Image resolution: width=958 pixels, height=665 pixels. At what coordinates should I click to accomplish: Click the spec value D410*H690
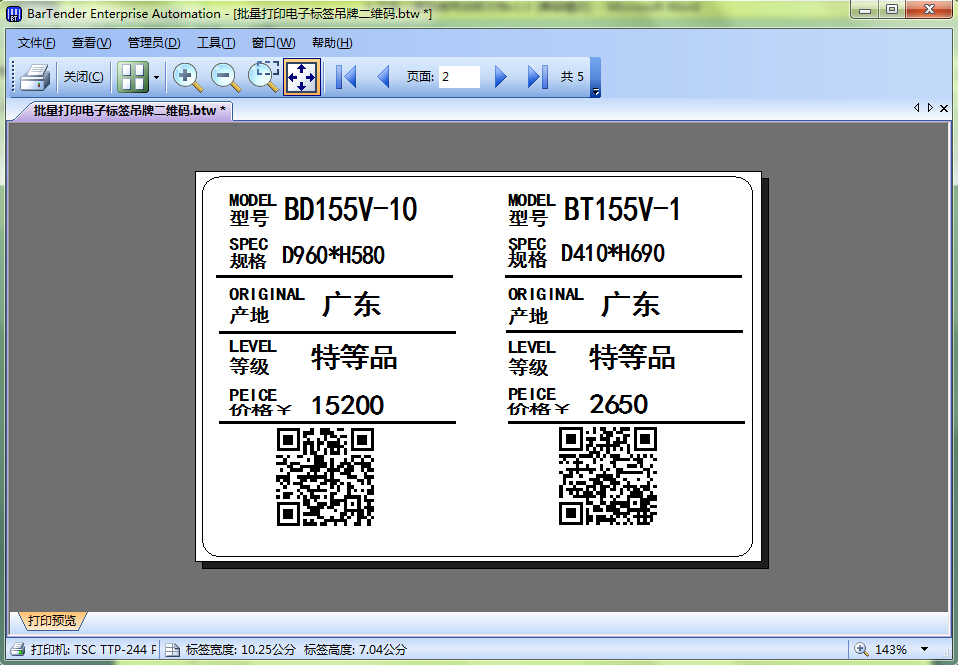pyautogui.click(x=613, y=253)
